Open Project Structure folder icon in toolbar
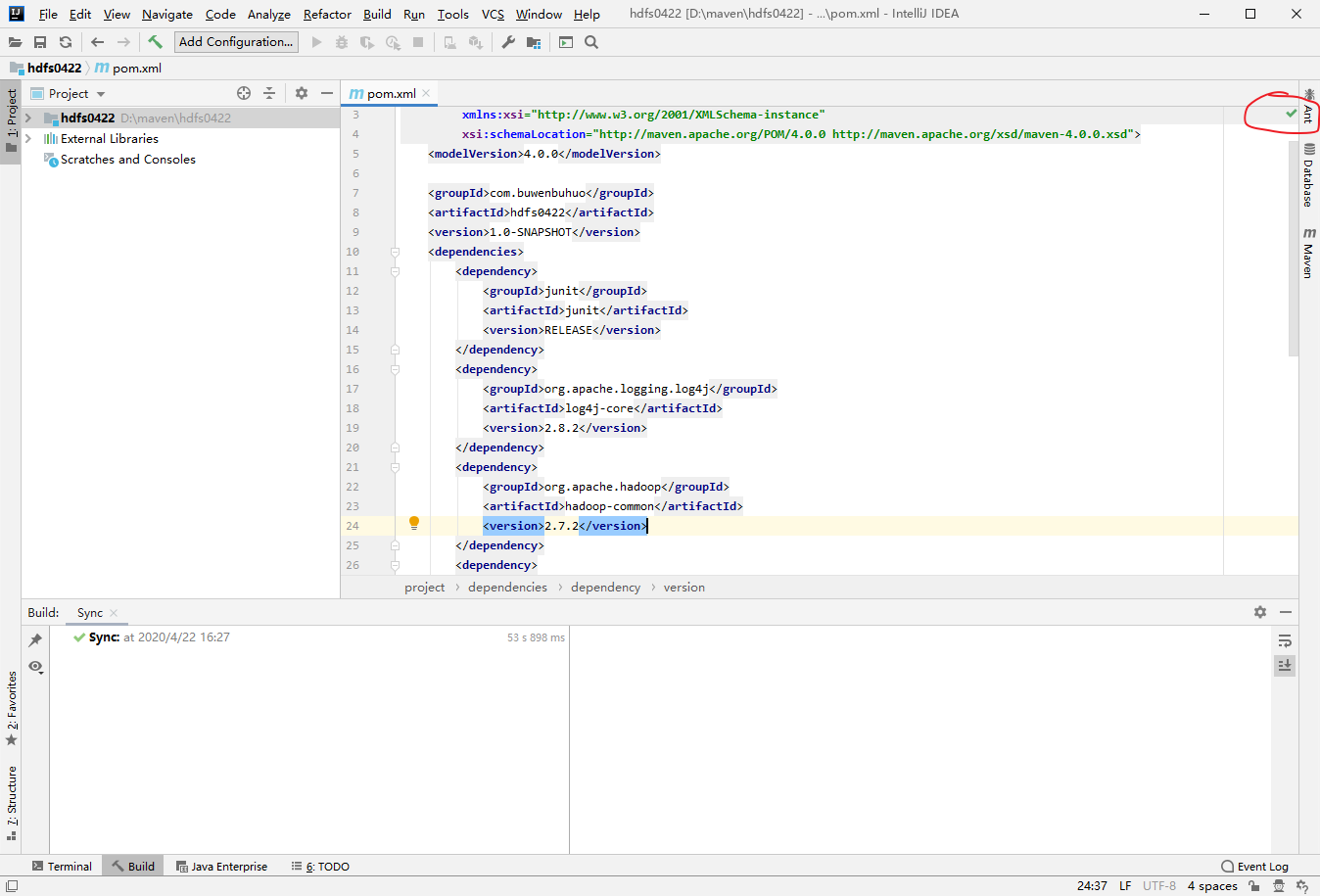This screenshot has height=896, width=1320. 534,42
